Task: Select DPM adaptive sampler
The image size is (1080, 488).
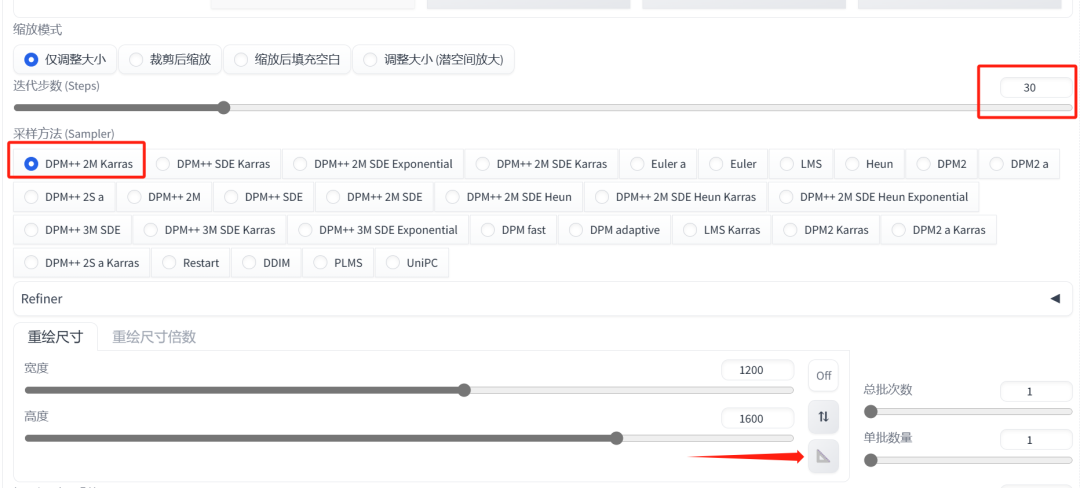Action: tap(614, 230)
